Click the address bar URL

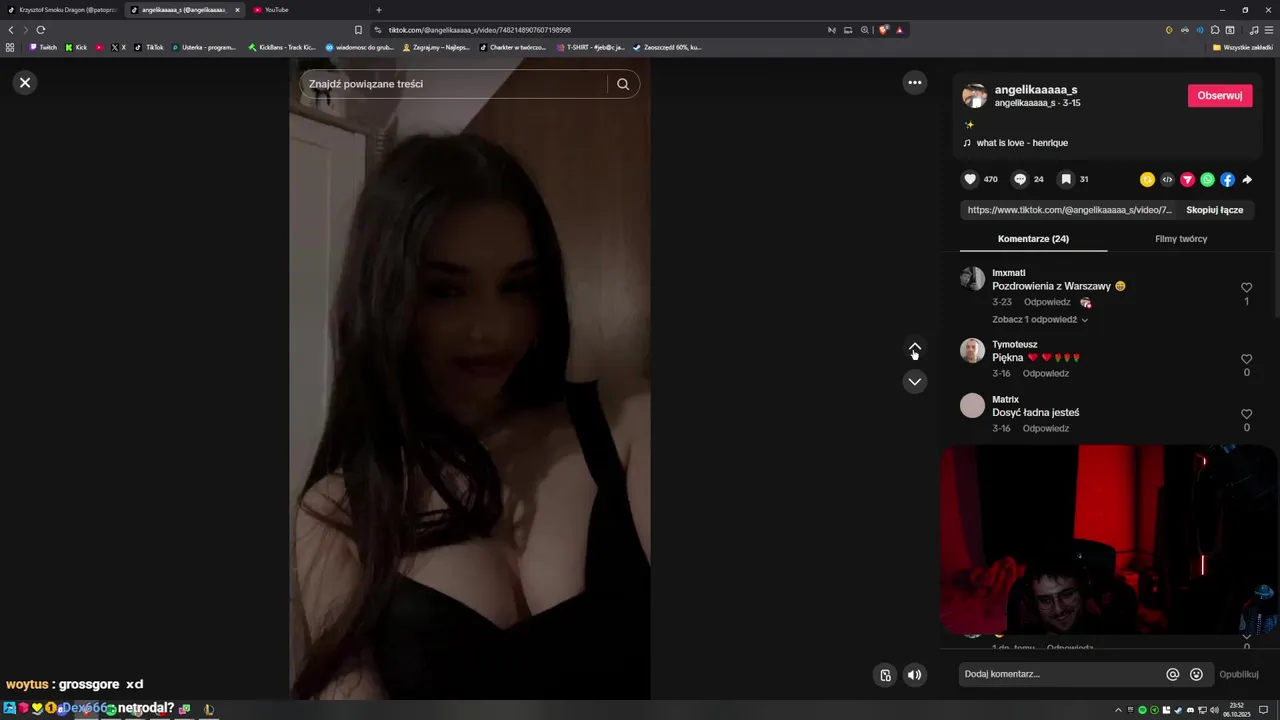[480, 30]
